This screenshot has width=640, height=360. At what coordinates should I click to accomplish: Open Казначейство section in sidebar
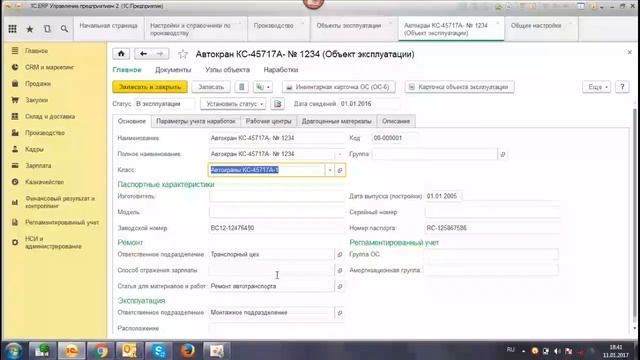[x=44, y=182]
